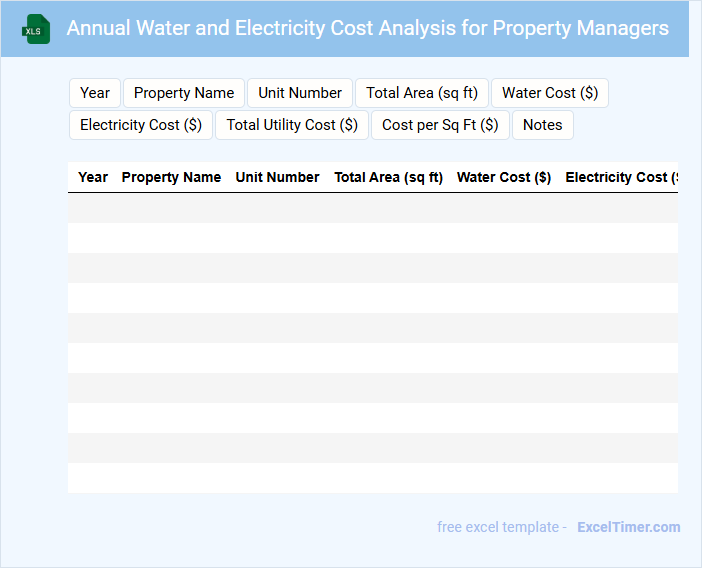
Task: Click the page title heading text
Action: point(368,28)
